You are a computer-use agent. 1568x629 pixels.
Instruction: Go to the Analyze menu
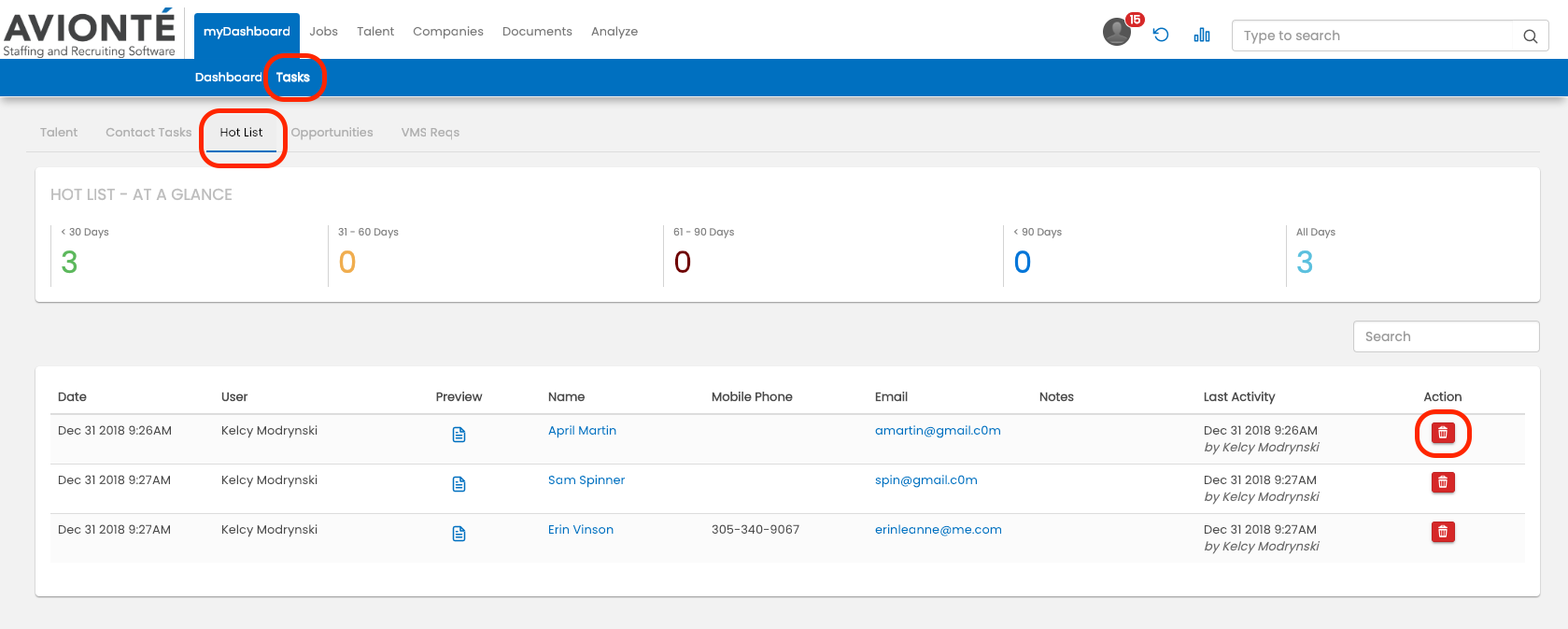pos(614,32)
